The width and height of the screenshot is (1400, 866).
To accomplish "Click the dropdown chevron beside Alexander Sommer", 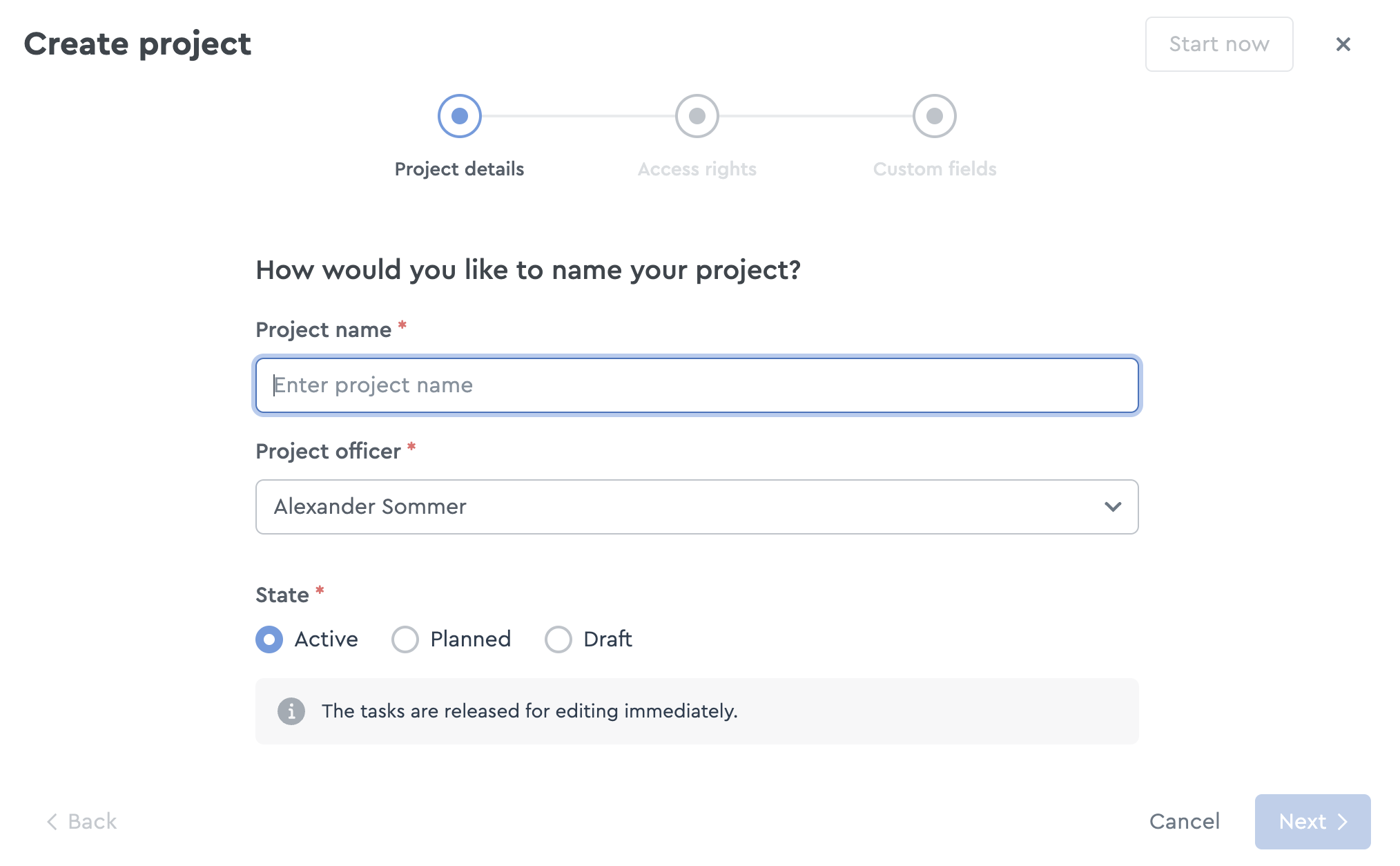I will point(1112,507).
